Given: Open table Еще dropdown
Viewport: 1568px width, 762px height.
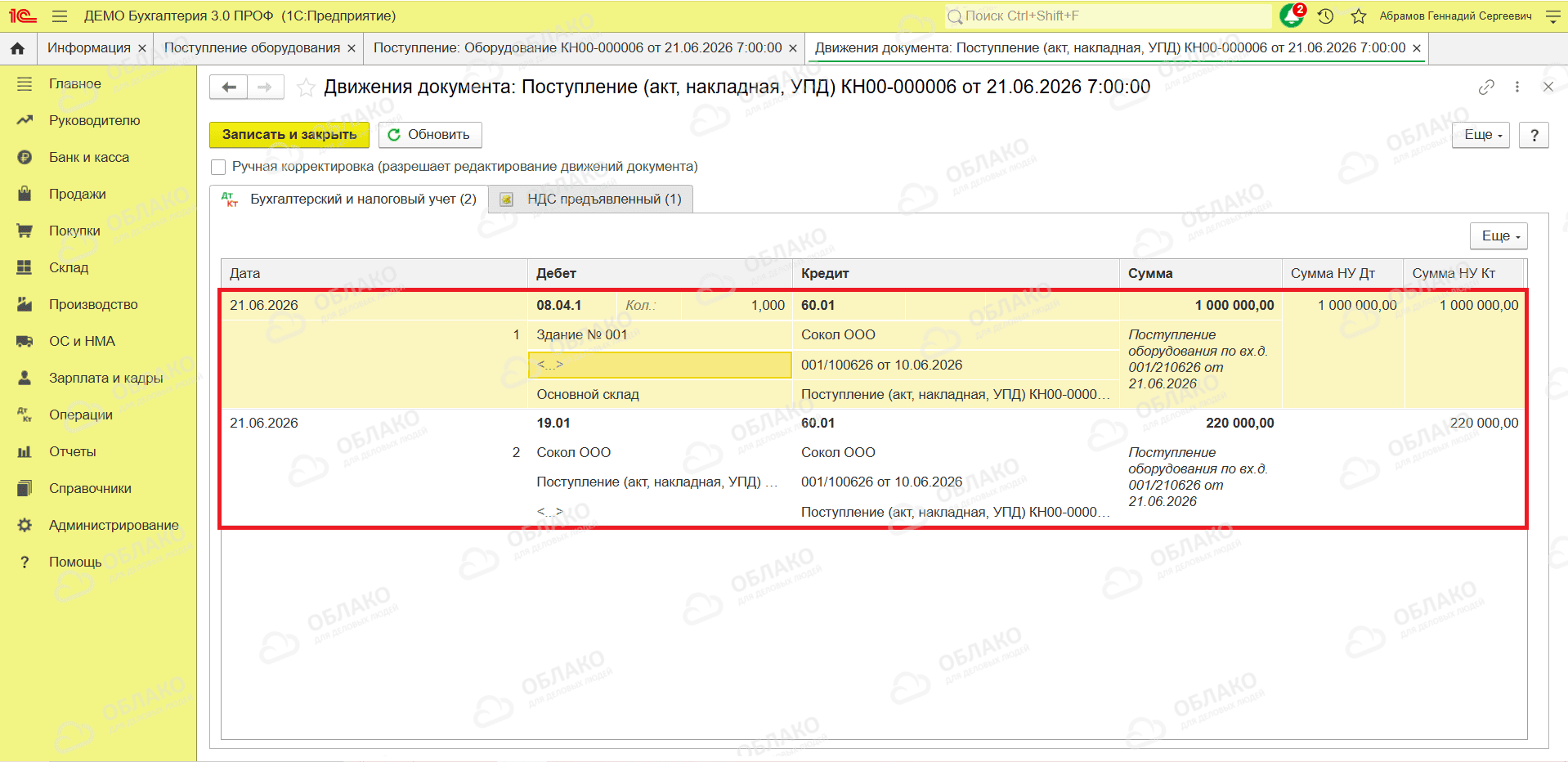Looking at the screenshot, I should [x=1499, y=236].
